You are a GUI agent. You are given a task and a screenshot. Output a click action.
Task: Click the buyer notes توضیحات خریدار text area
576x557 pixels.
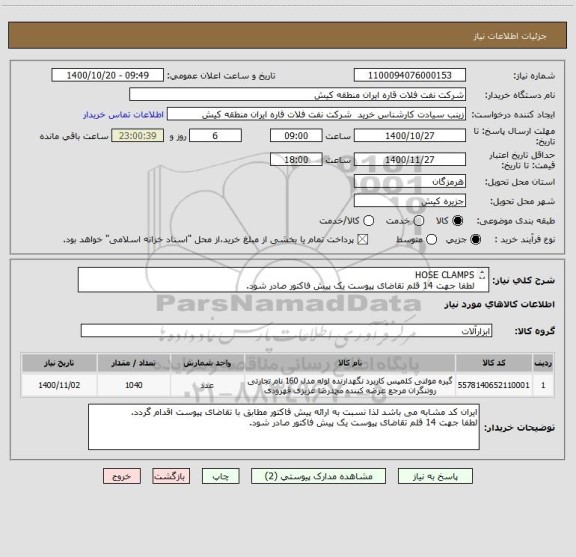(284, 427)
